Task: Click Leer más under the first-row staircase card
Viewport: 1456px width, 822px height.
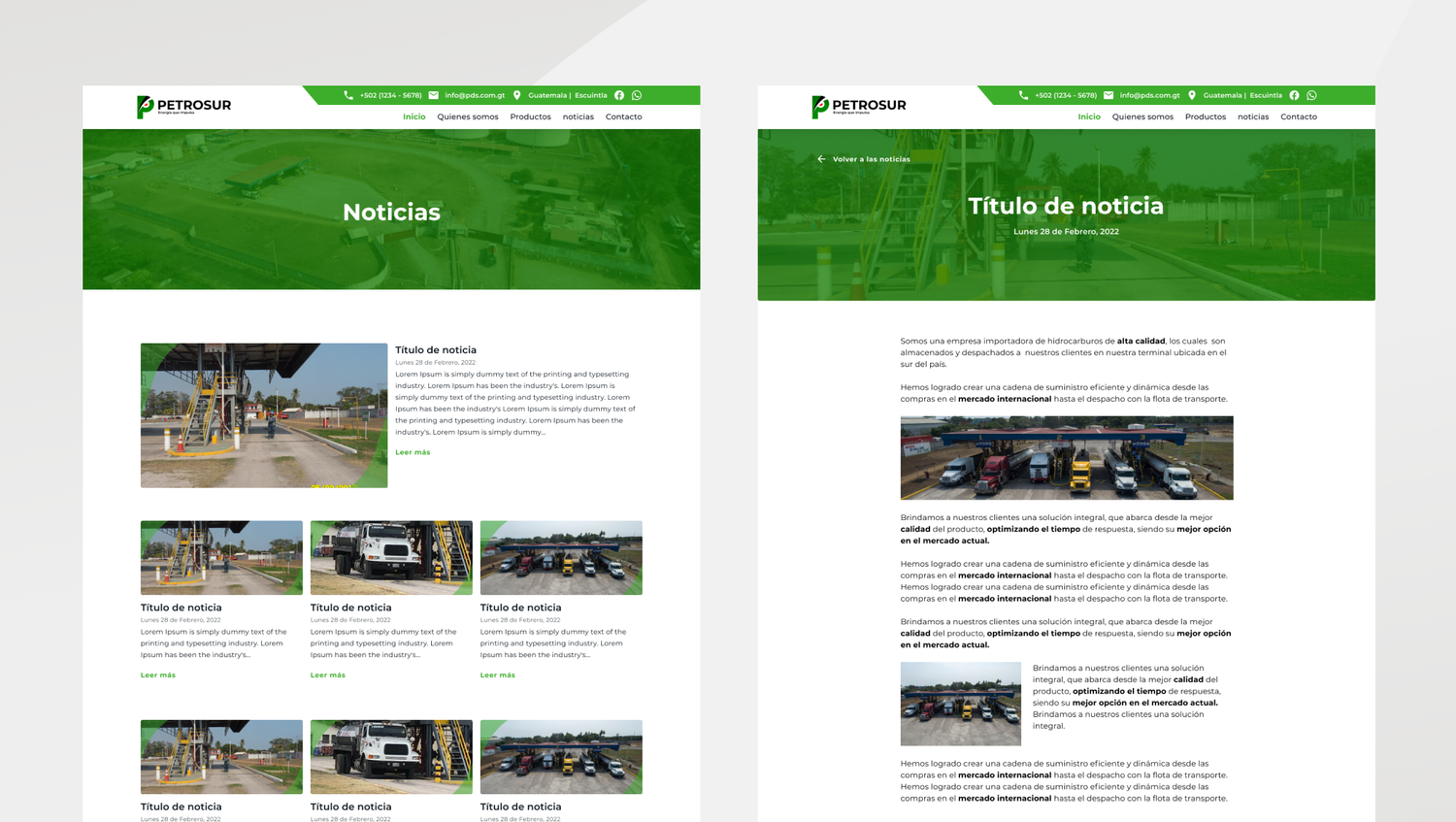Action: point(158,675)
